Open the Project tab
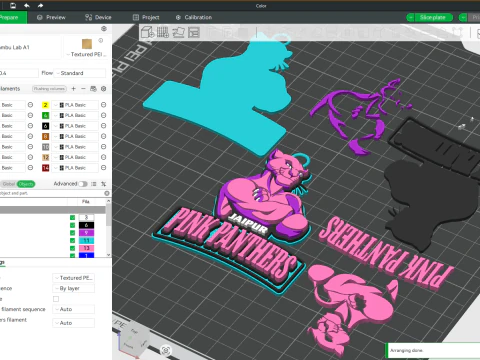 pyautogui.click(x=146, y=17)
